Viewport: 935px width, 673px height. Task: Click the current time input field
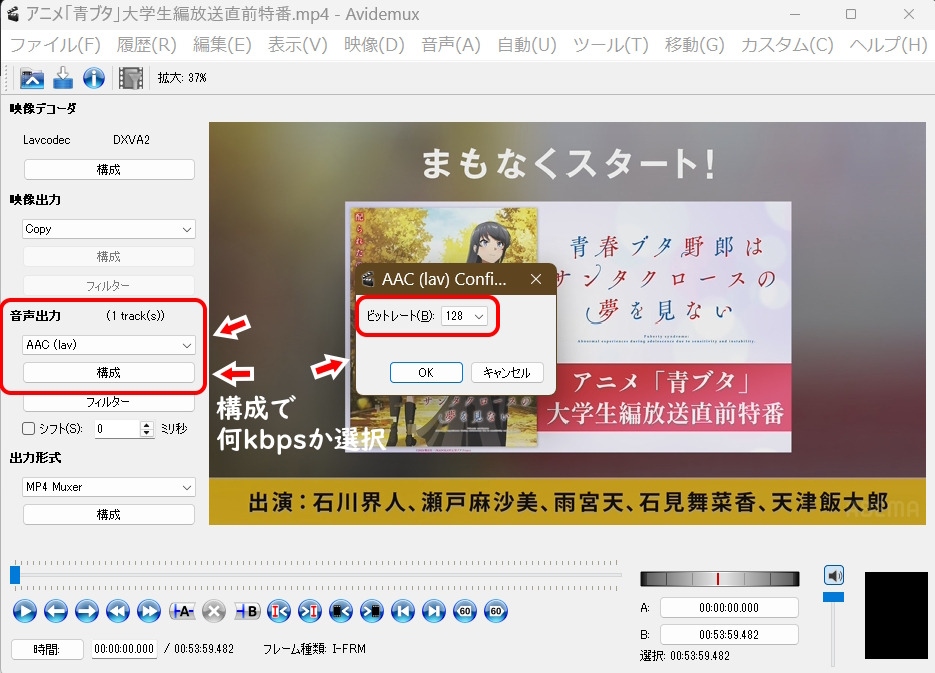pyautogui.click(x=124, y=649)
